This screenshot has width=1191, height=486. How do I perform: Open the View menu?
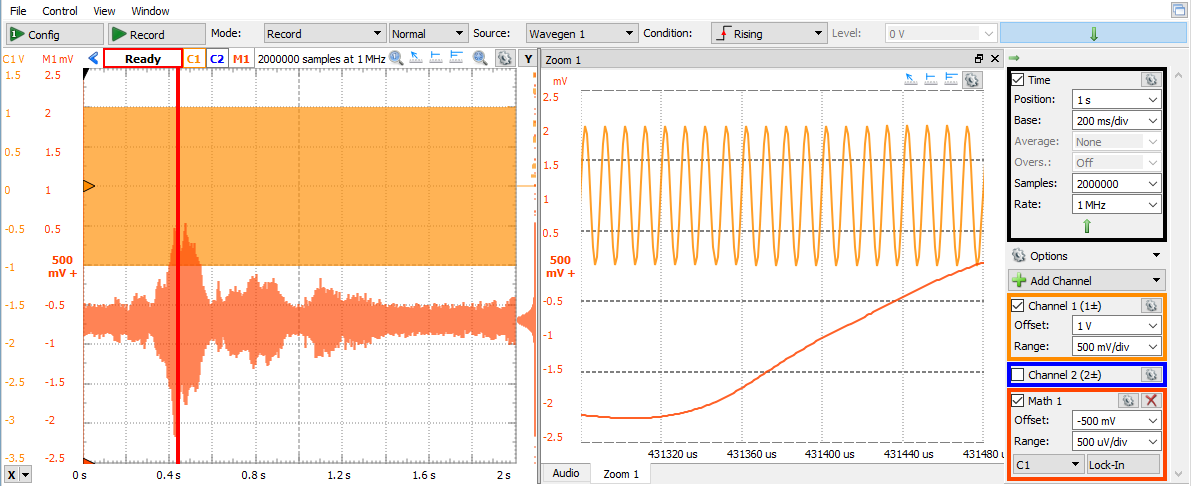pyautogui.click(x=104, y=11)
